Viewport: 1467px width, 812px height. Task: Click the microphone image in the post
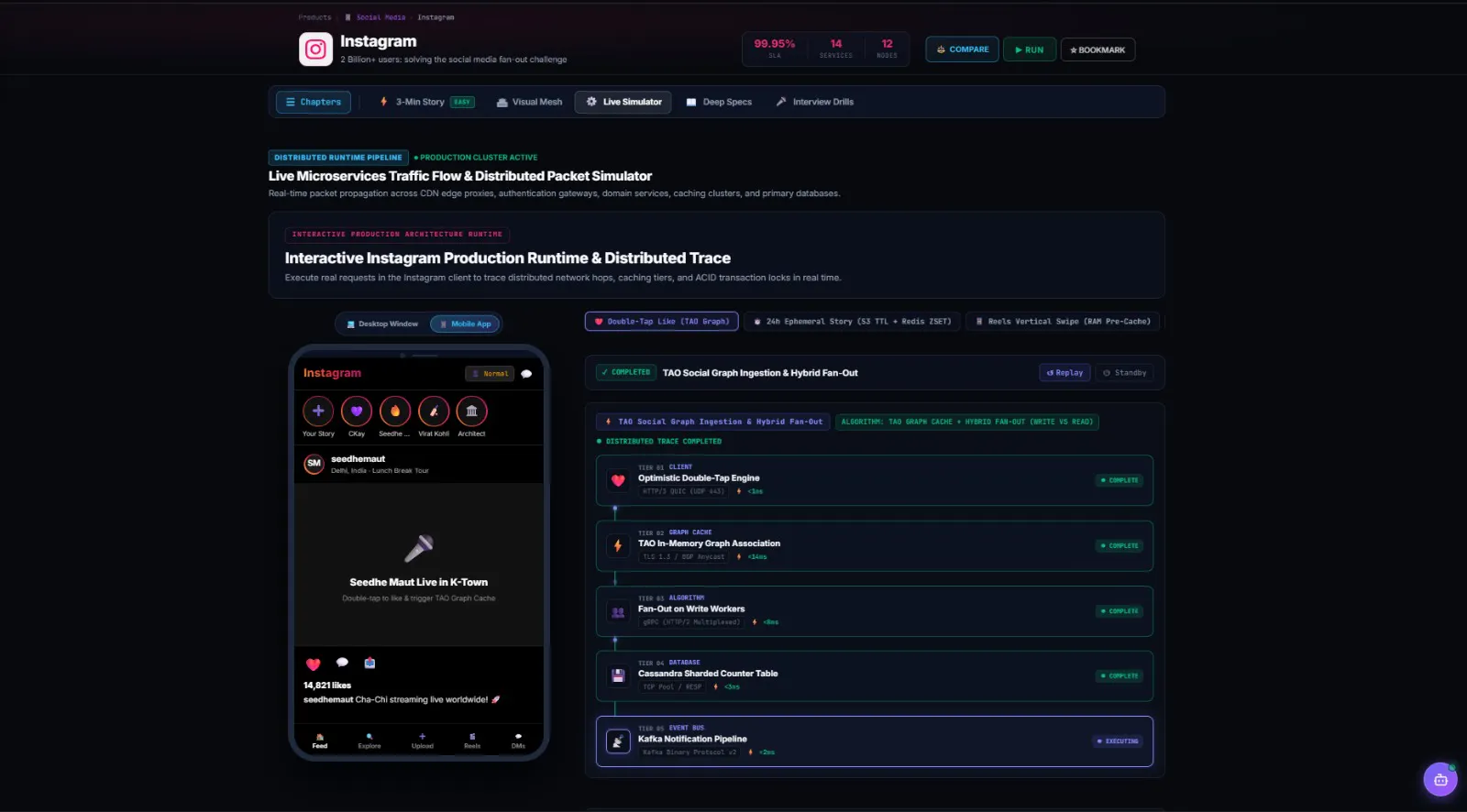pos(419,547)
